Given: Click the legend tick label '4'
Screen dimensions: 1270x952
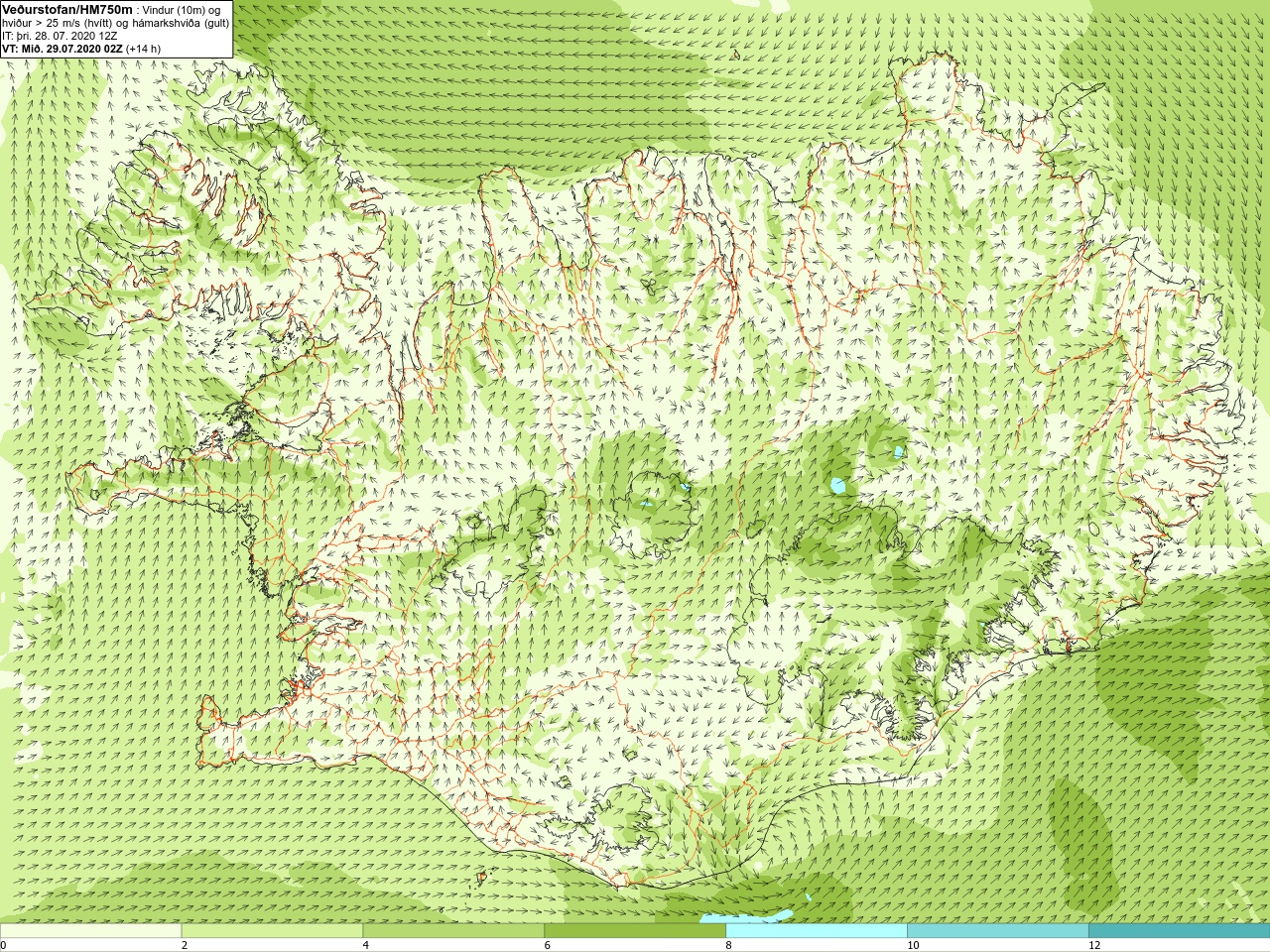Looking at the screenshot, I should coord(366,945).
